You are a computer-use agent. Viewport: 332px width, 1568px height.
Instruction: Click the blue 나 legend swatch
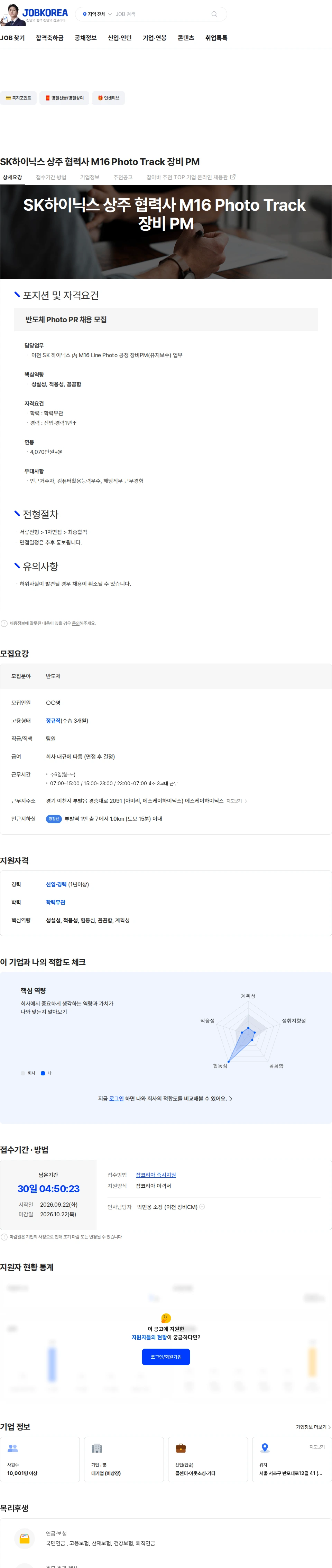tap(43, 1073)
